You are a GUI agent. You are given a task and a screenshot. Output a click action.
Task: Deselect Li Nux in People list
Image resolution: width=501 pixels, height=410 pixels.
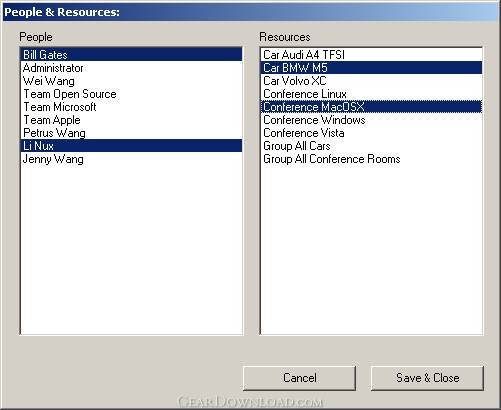pos(131,146)
